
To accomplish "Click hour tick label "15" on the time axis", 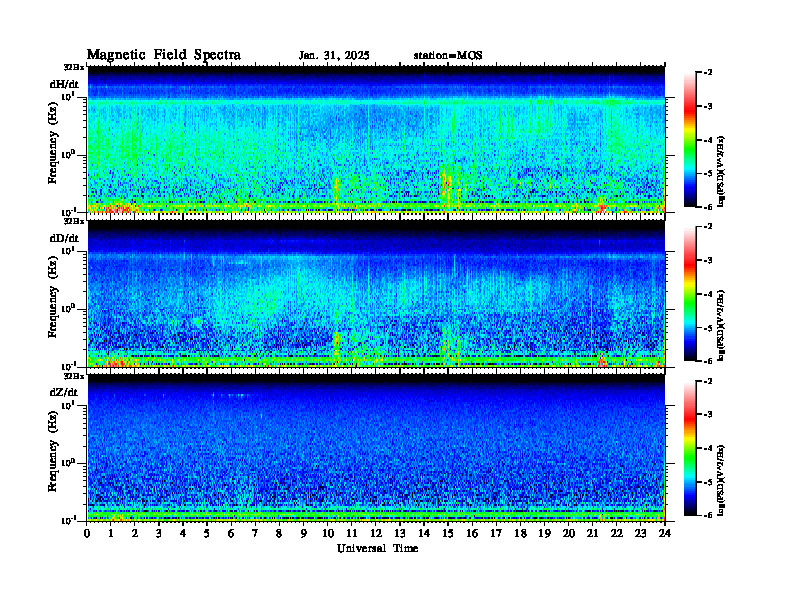I will (x=448, y=534).
